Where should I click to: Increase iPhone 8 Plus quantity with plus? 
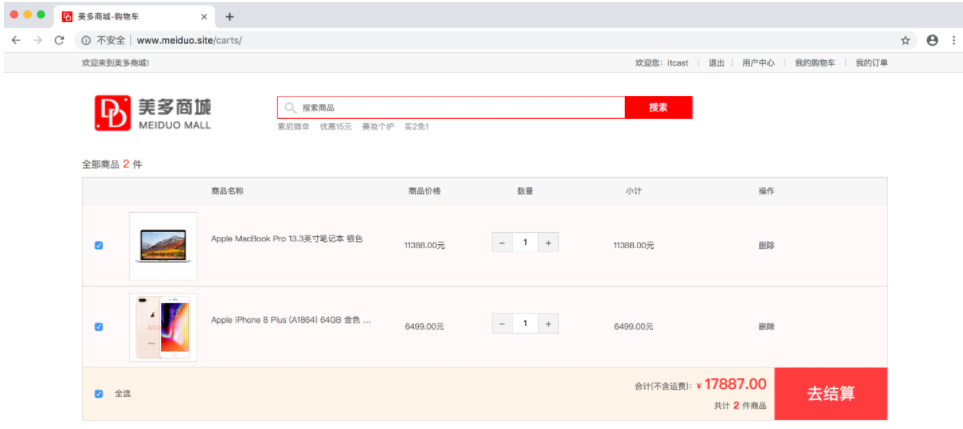pyautogui.click(x=548, y=323)
